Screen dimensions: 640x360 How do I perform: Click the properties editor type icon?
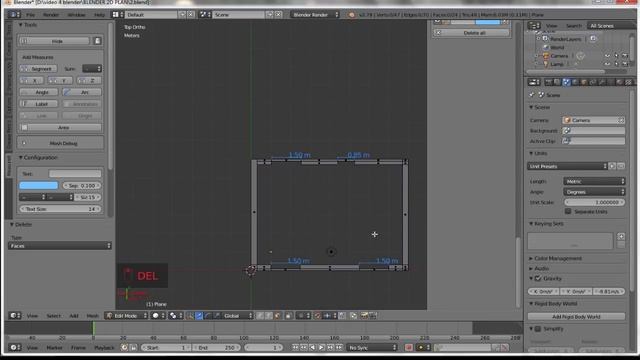pos(534,82)
